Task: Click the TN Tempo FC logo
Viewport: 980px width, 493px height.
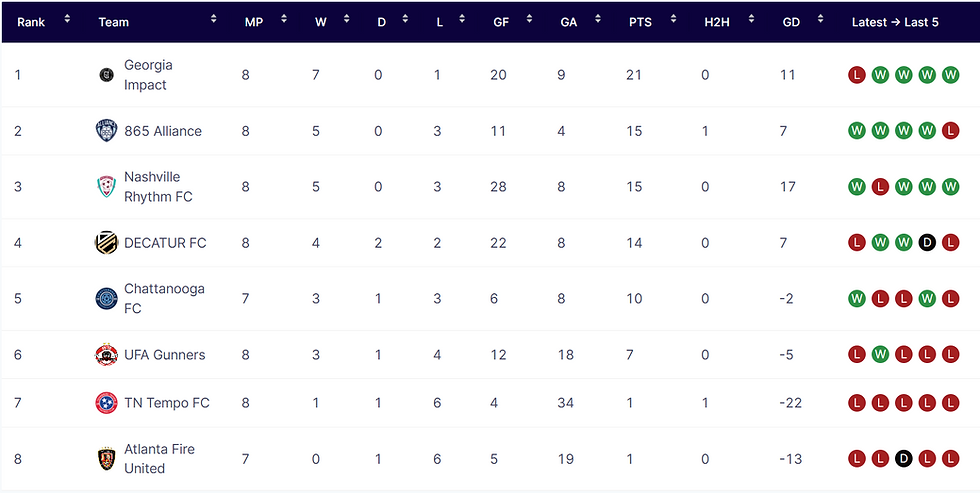Action: [106, 403]
